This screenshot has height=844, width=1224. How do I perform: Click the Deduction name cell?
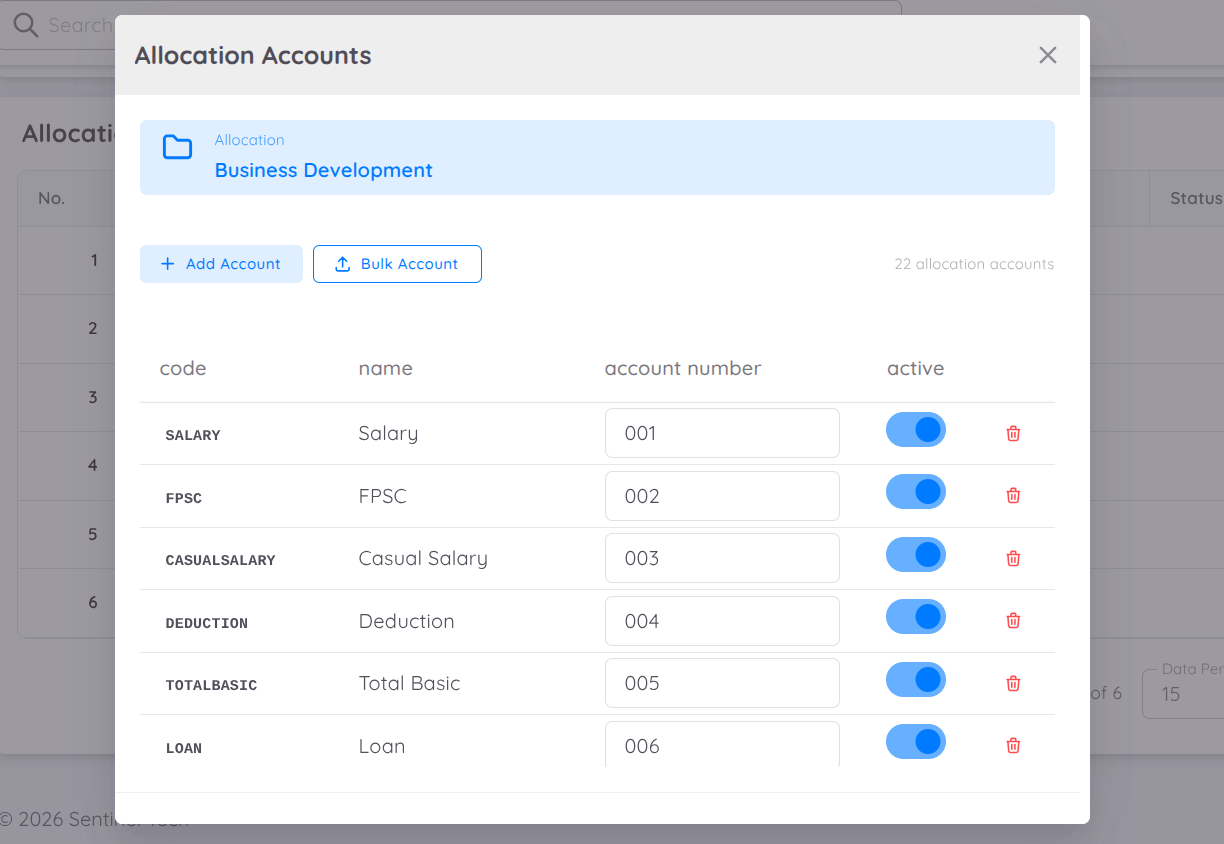click(406, 621)
